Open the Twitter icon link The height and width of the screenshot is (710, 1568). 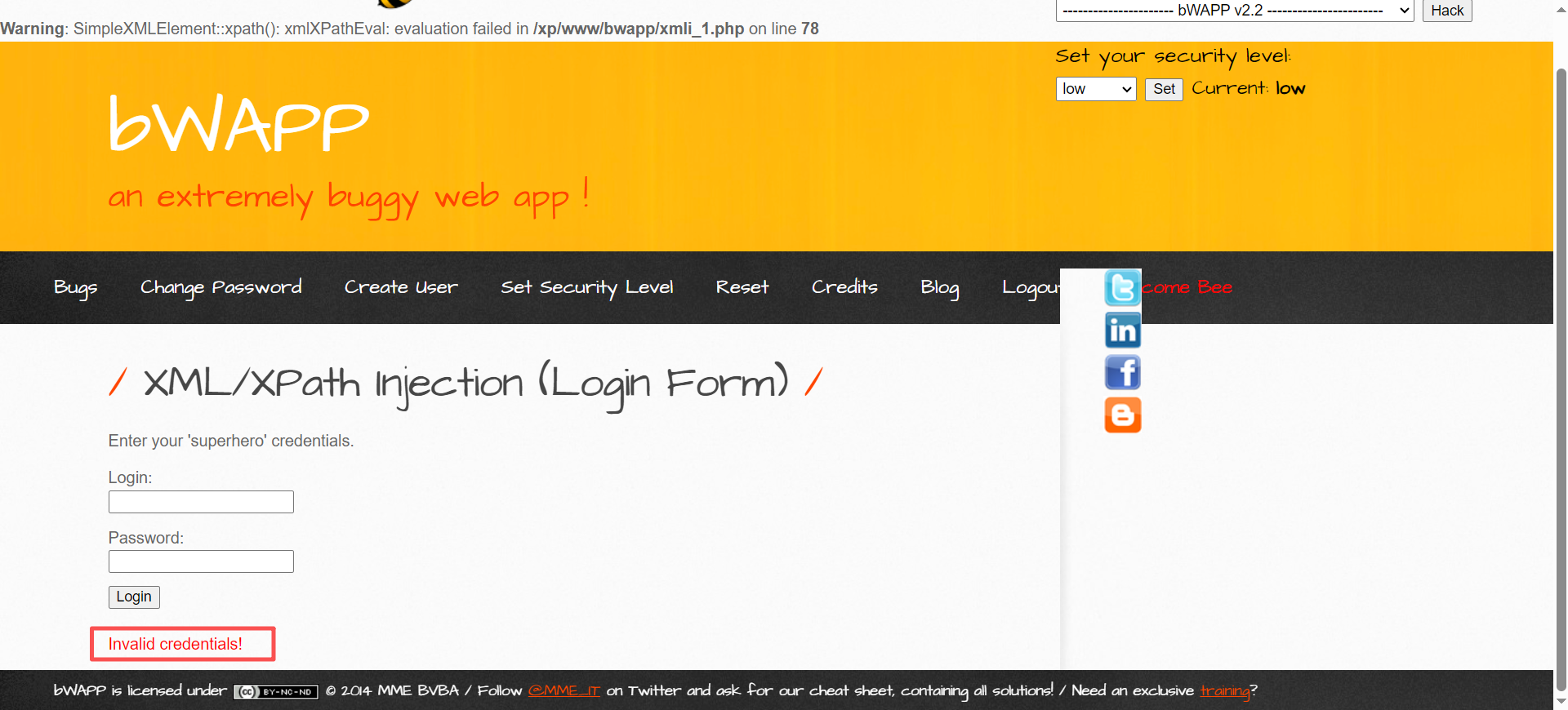pos(1123,288)
